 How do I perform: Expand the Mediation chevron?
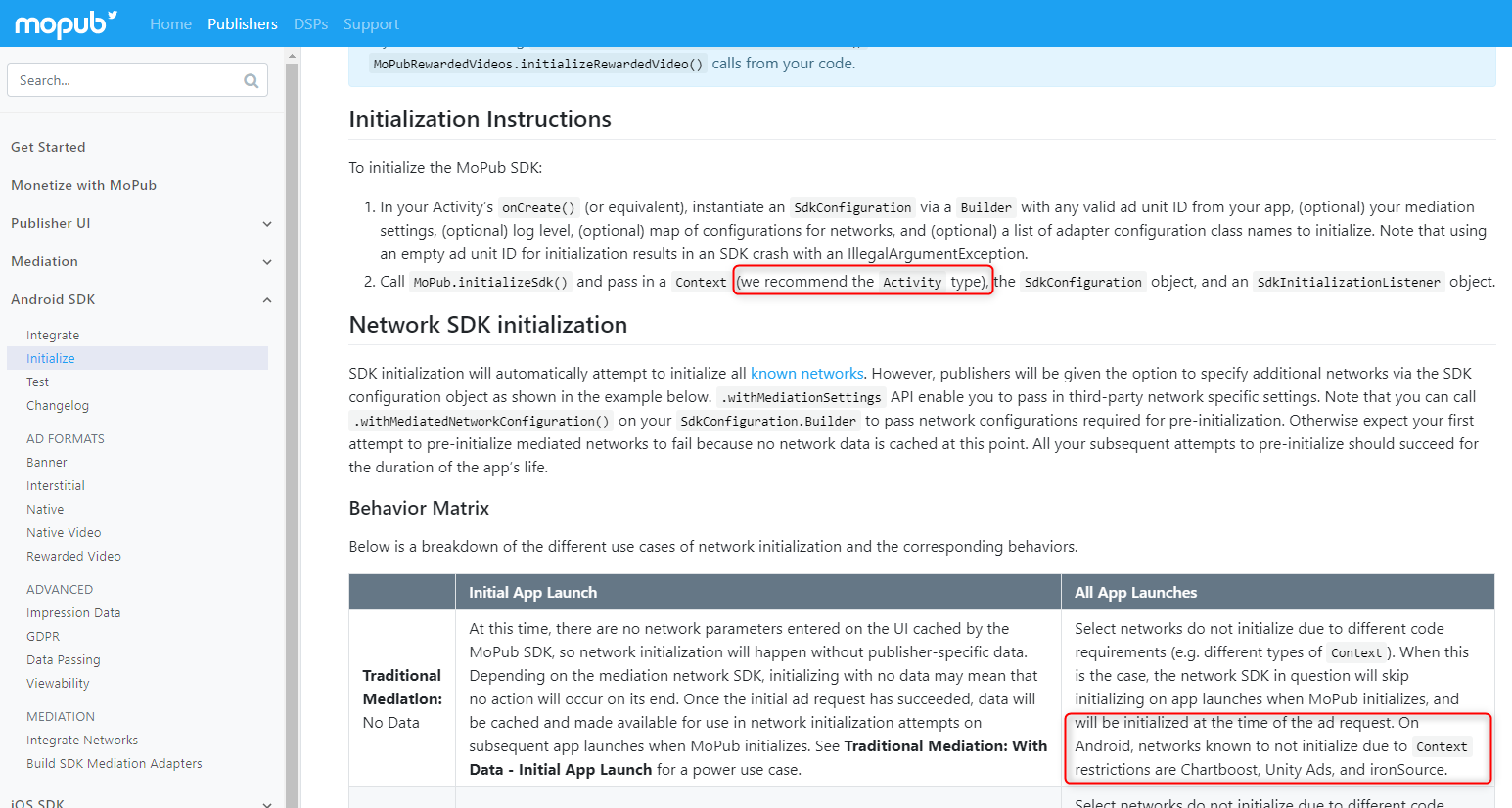(267, 262)
